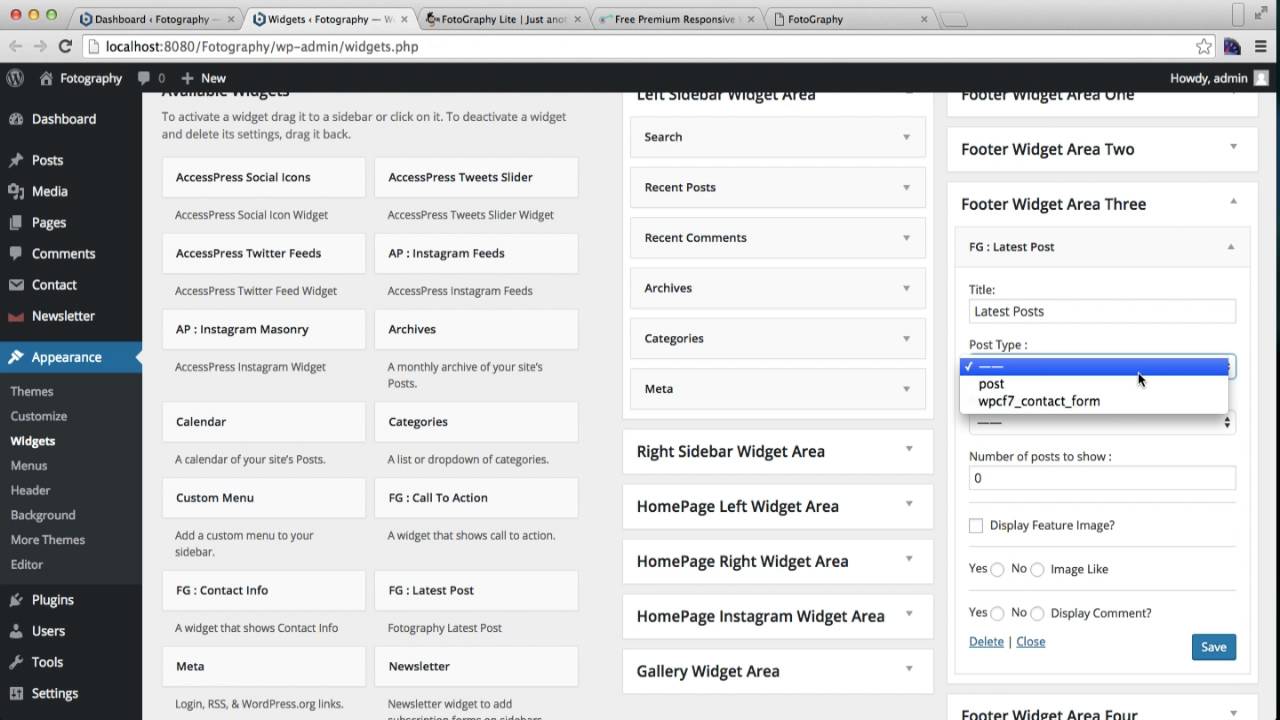
Task: Click the Delete link in widget
Action: (x=986, y=642)
